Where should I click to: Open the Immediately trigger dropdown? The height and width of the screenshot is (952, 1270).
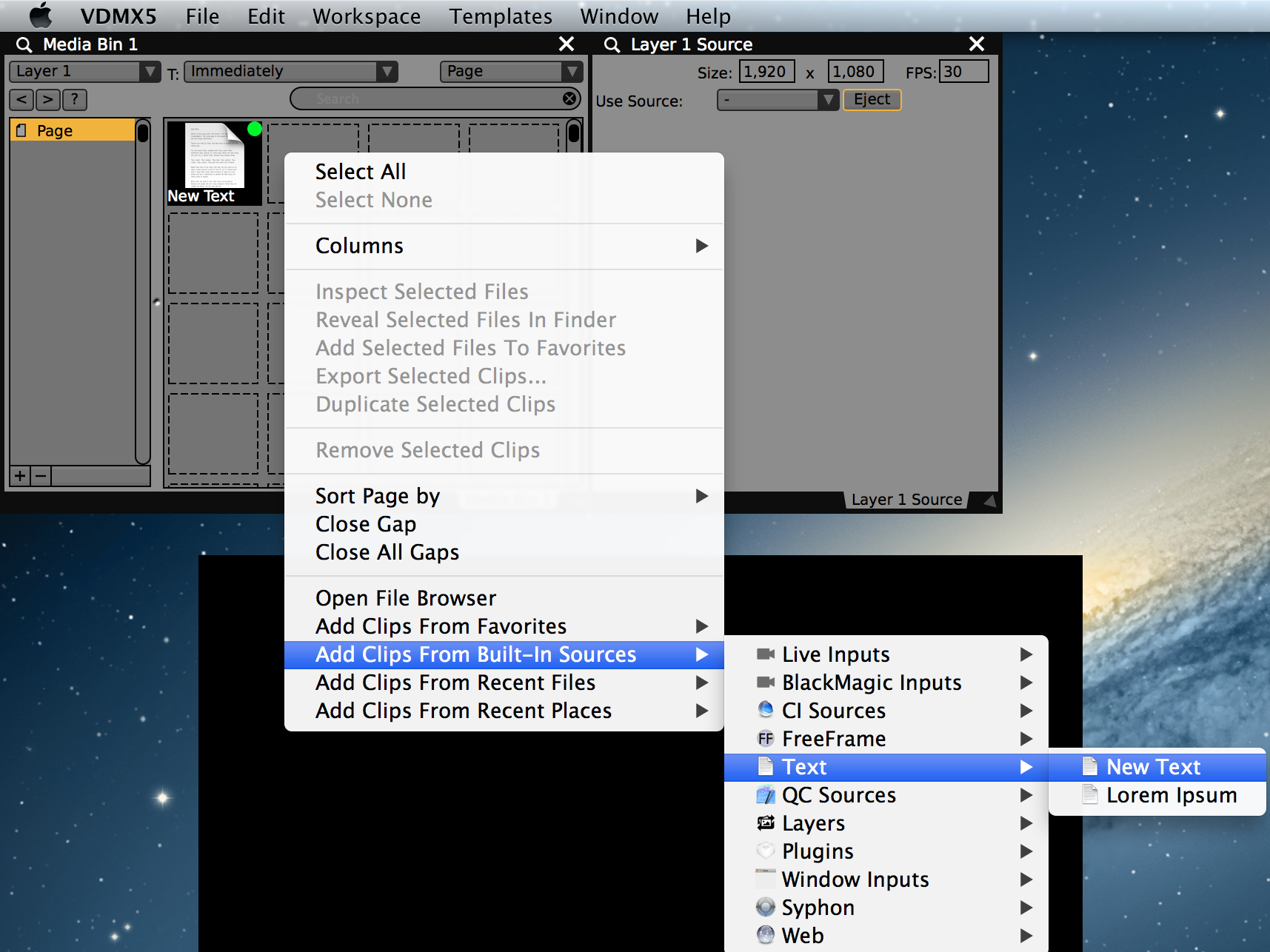pyautogui.click(x=291, y=71)
